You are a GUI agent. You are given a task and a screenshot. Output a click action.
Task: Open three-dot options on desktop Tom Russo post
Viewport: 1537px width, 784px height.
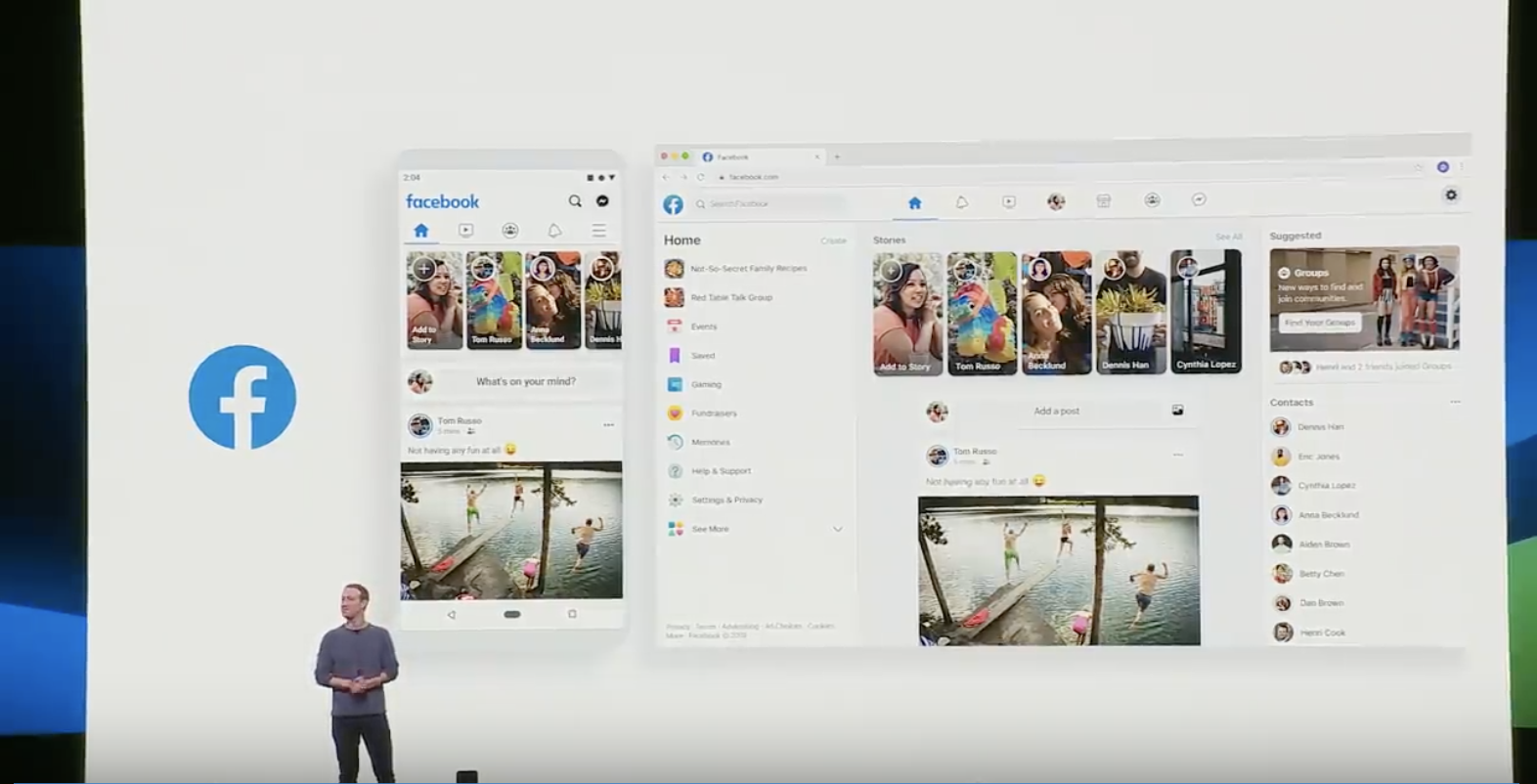(x=1177, y=455)
